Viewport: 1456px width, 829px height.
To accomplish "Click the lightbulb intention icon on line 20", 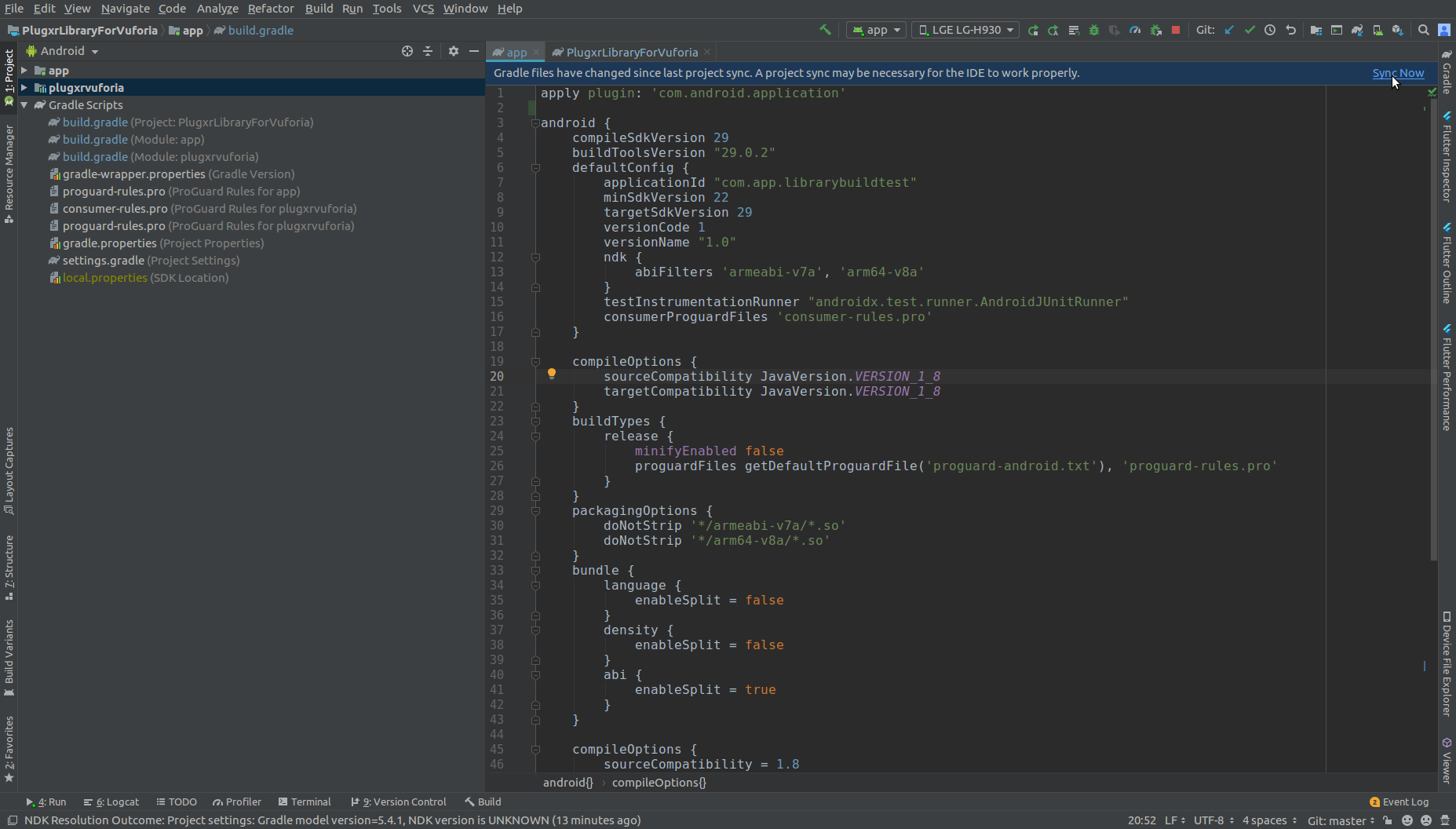I will click(552, 374).
